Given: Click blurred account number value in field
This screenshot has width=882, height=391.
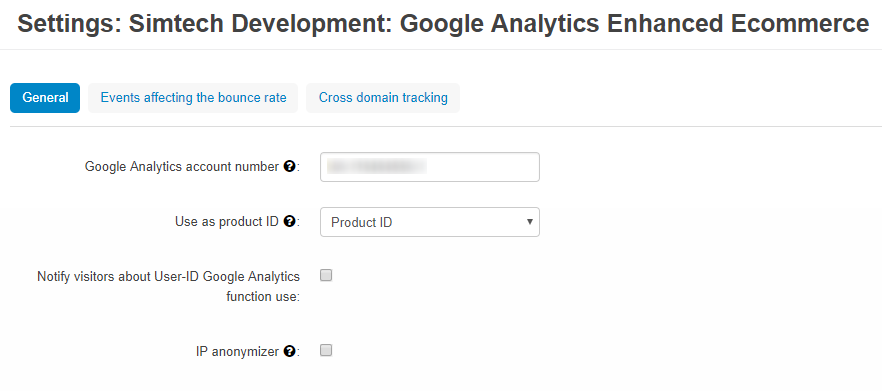Looking at the screenshot, I should pos(376,167).
